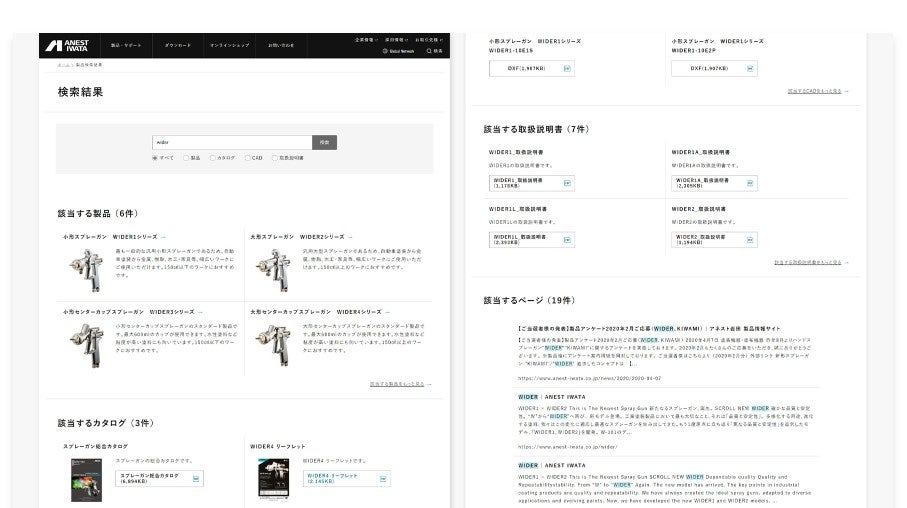Click the WIDER1 series spray gun thumbnail
Image resolution: width=907 pixels, height=508 pixels.
87,271
